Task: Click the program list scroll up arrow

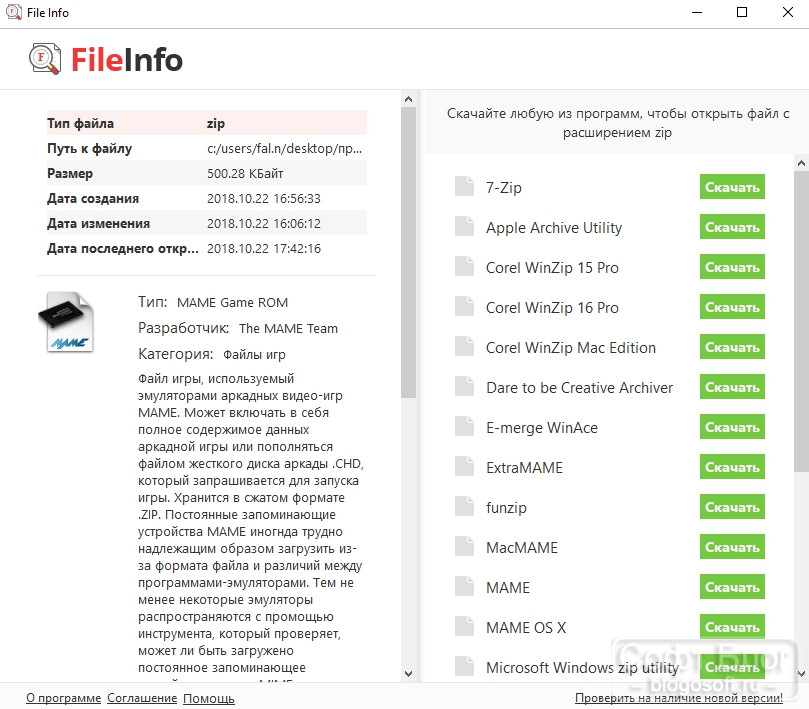Action: tap(801, 163)
